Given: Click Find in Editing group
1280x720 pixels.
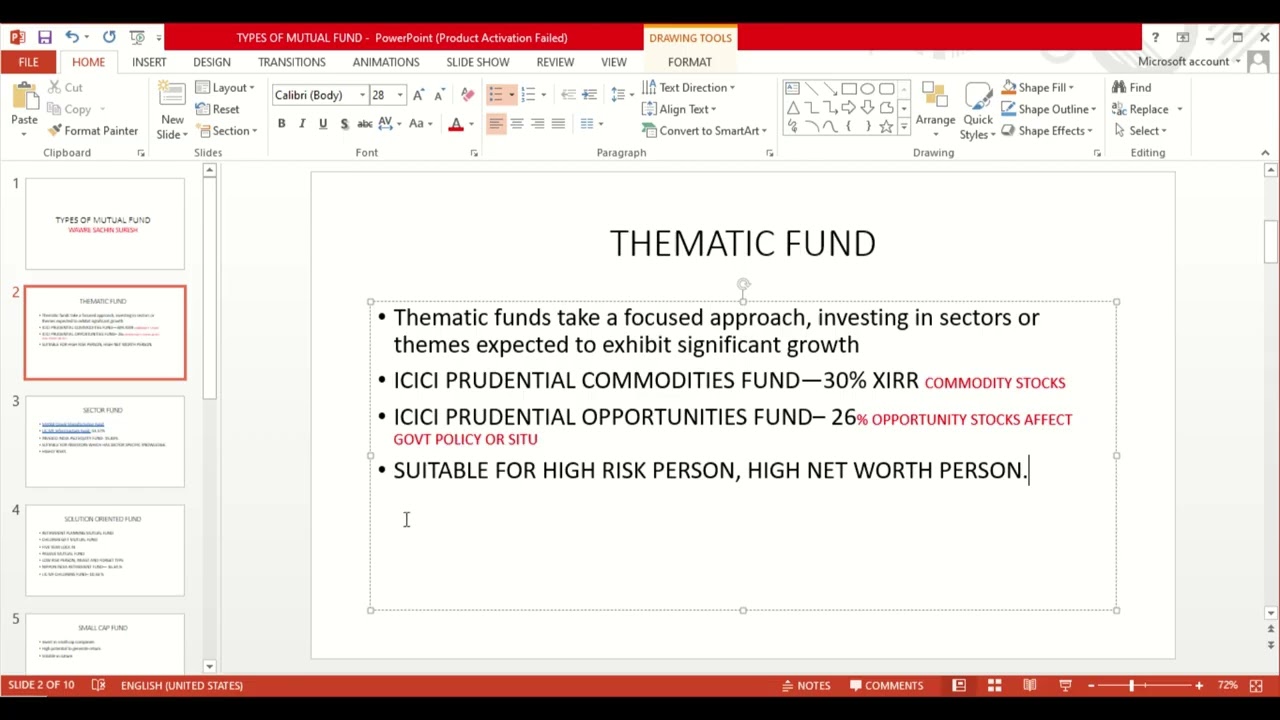Looking at the screenshot, I should [1131, 88].
